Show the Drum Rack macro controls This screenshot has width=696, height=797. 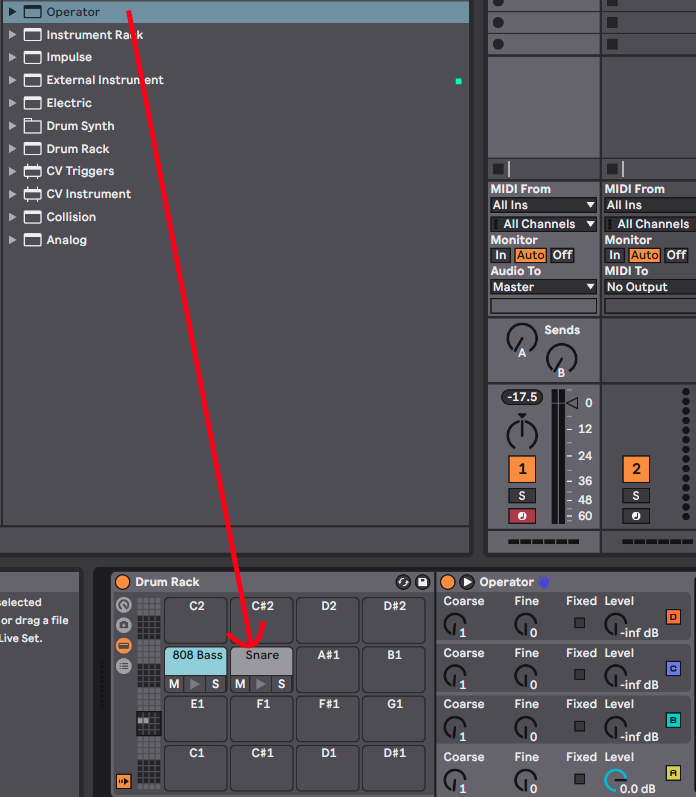(x=124, y=605)
